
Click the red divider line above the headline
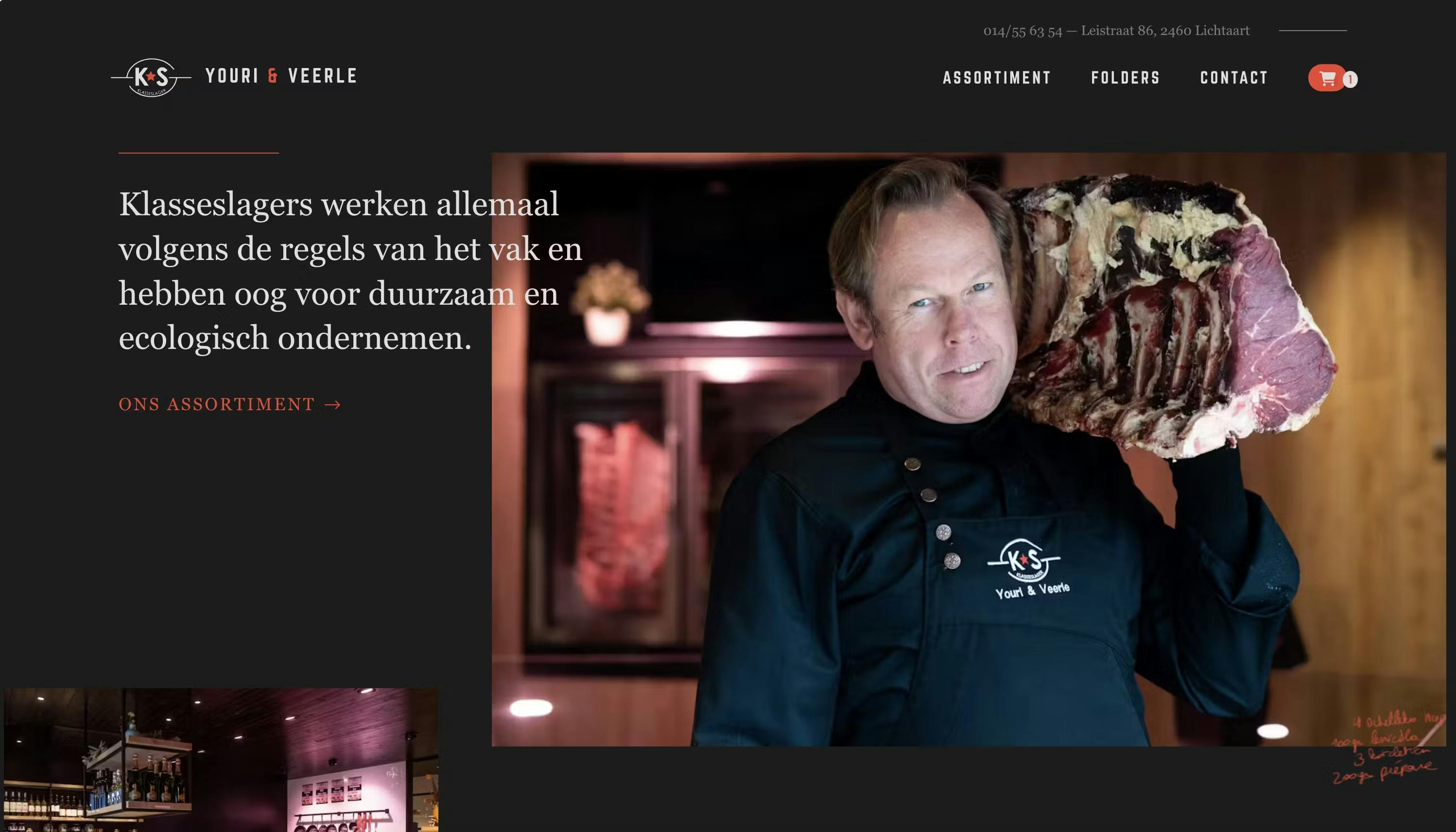click(x=198, y=153)
